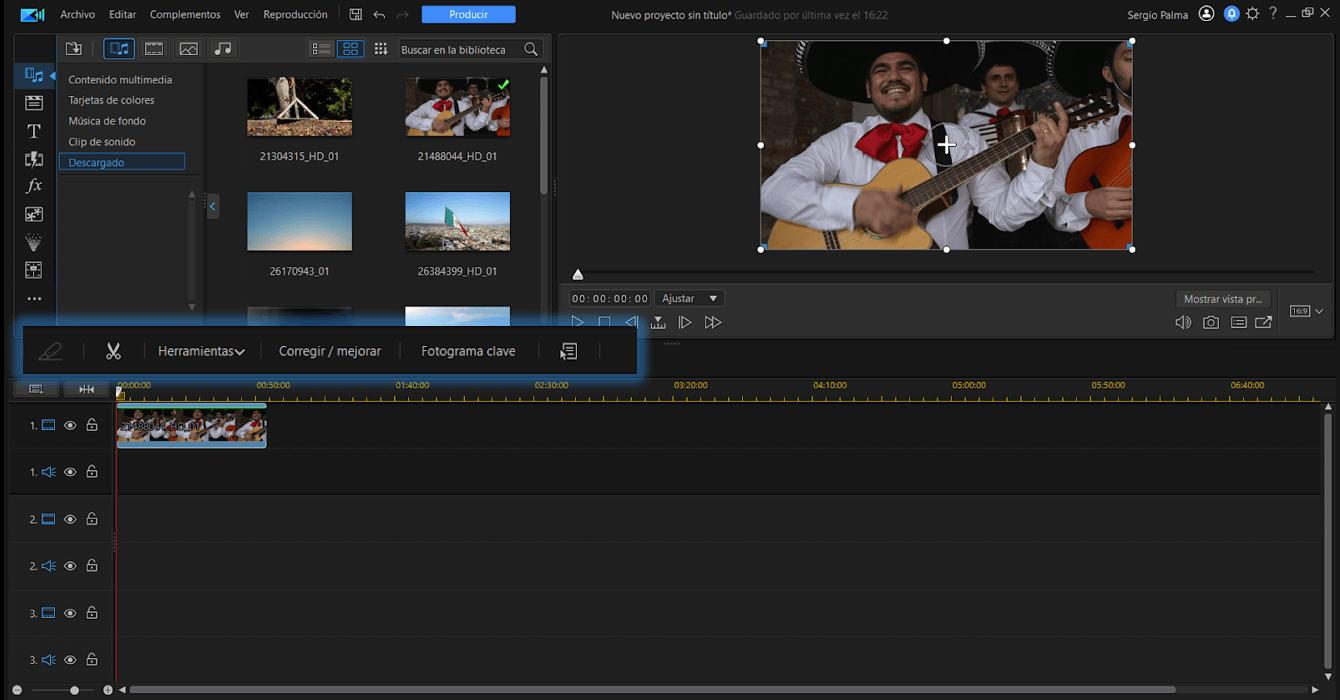1340x700 pixels.
Task: Open the 16:9 aspect ratio dropdown
Action: pos(1306,311)
